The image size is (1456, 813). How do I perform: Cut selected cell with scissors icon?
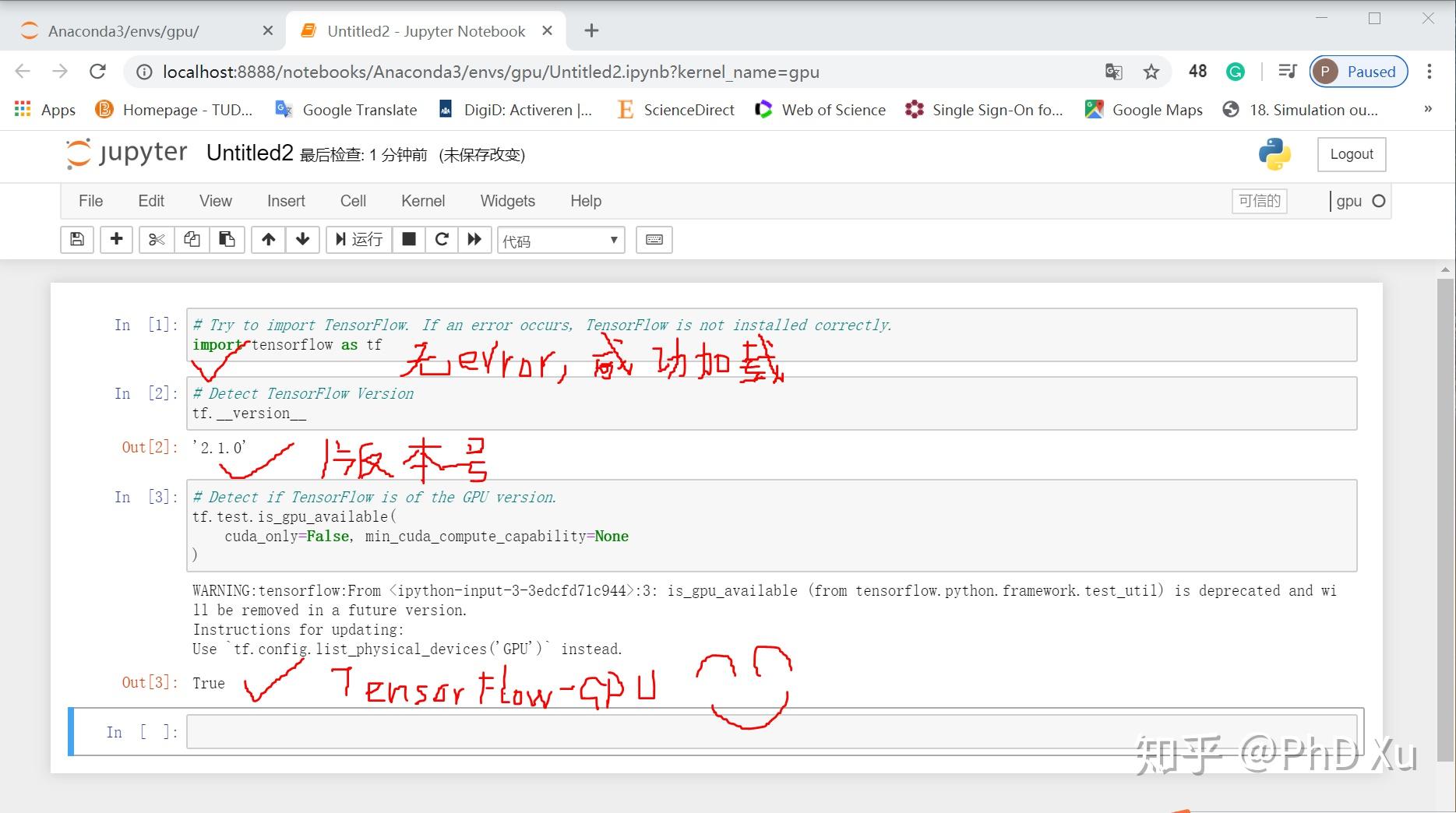point(157,240)
